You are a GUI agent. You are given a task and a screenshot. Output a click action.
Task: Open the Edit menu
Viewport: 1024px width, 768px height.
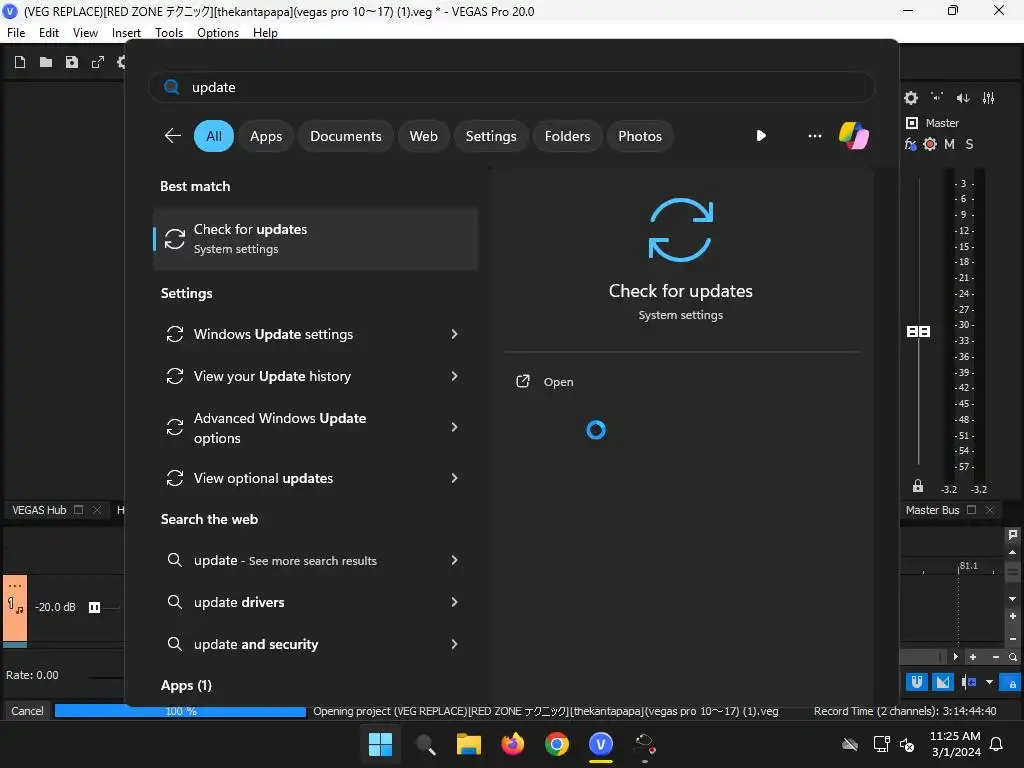48,33
